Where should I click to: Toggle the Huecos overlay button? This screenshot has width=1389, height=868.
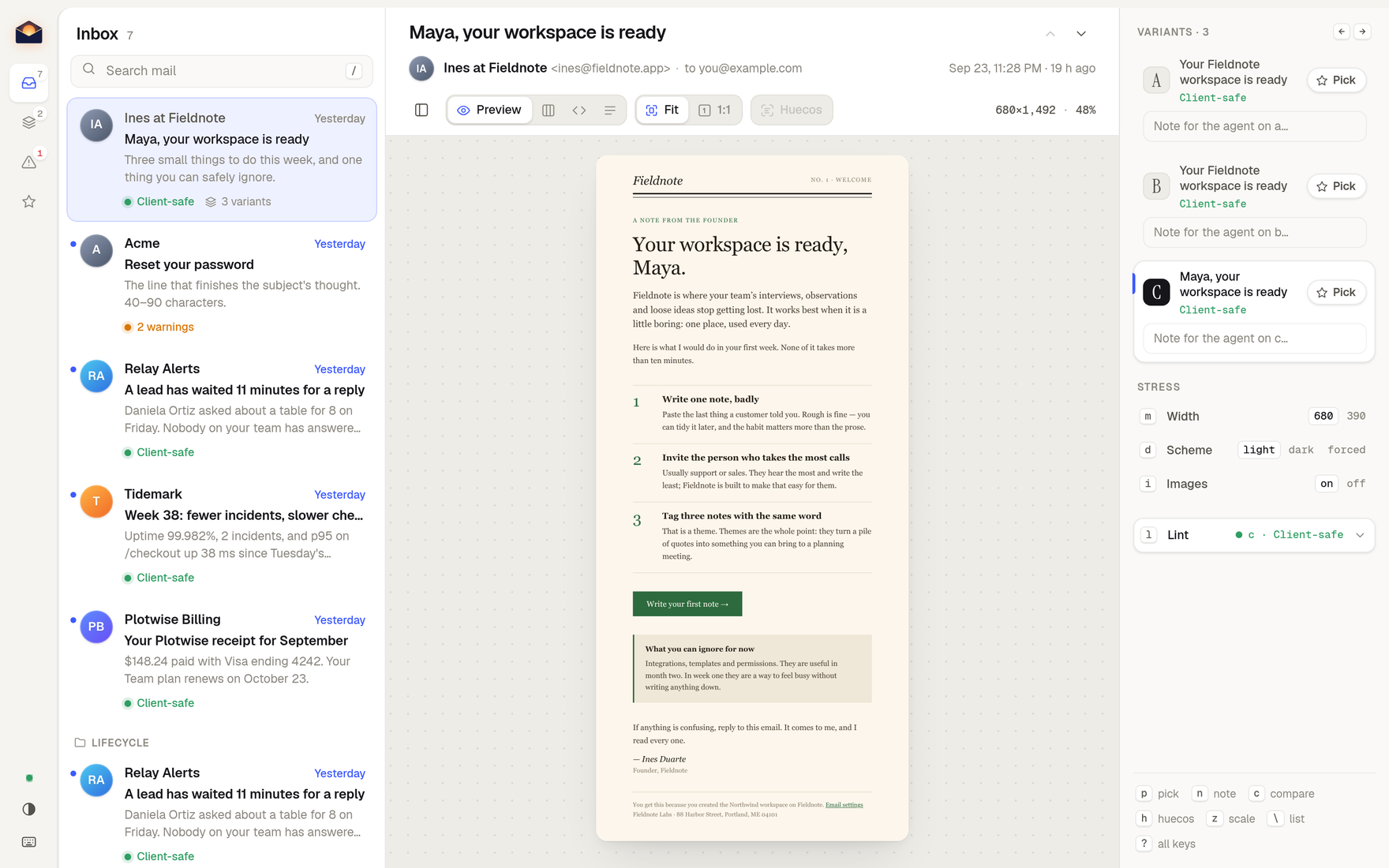[792, 110]
